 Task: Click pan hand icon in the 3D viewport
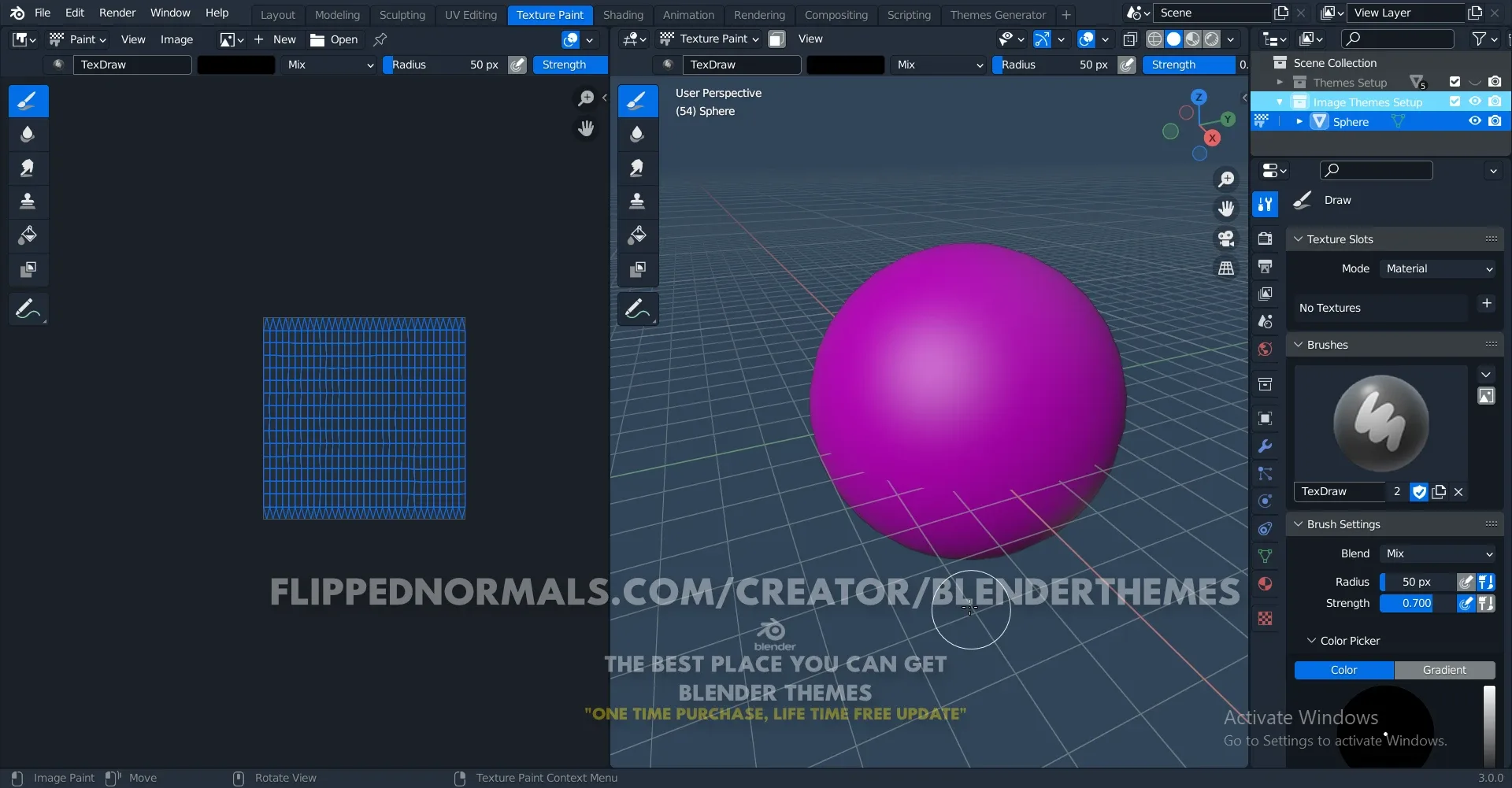click(1226, 209)
